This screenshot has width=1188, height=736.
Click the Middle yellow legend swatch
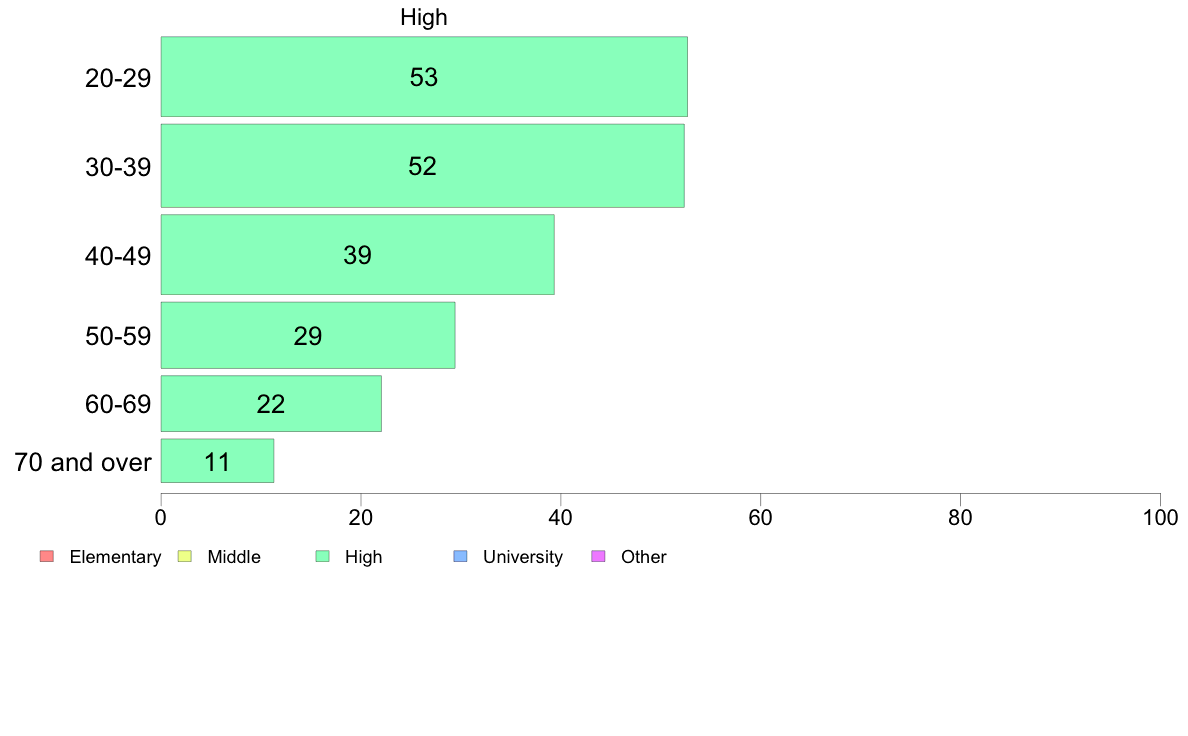pyautogui.click(x=185, y=556)
